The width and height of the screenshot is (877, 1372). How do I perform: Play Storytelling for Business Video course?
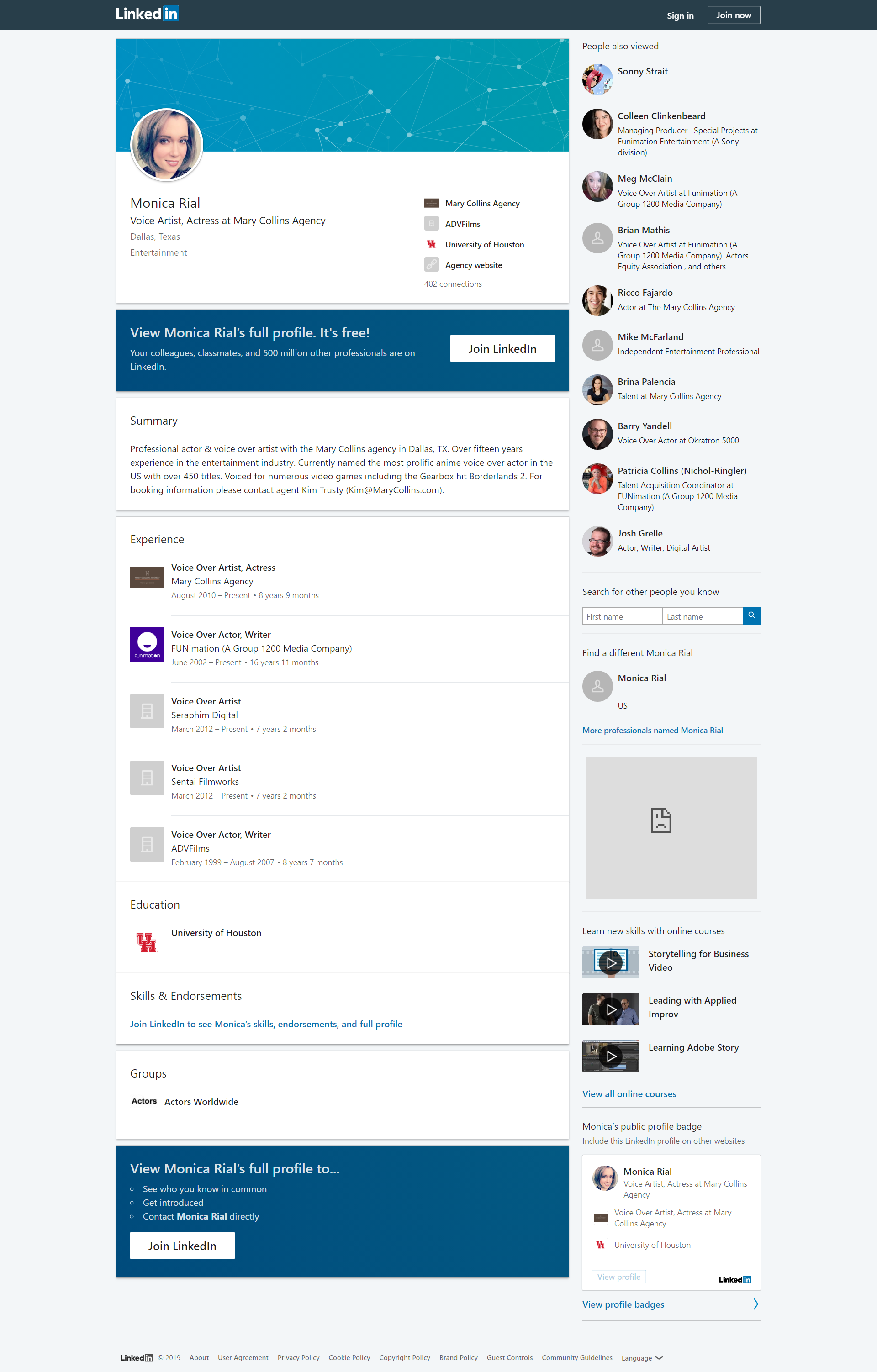pos(610,962)
